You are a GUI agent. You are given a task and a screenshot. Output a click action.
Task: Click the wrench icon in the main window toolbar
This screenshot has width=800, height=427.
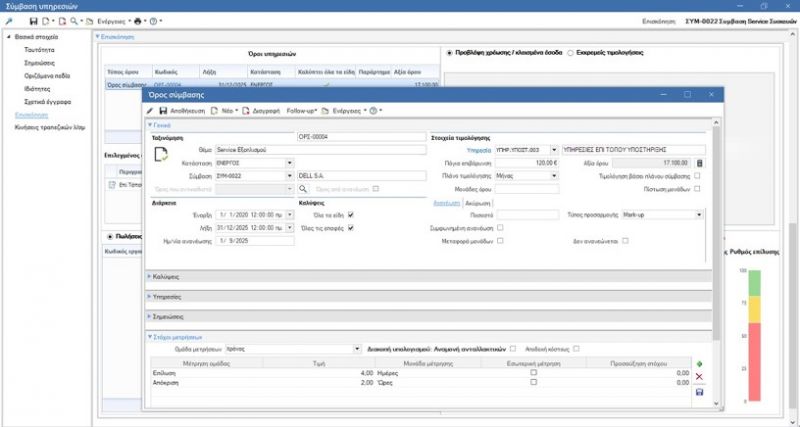9,21
